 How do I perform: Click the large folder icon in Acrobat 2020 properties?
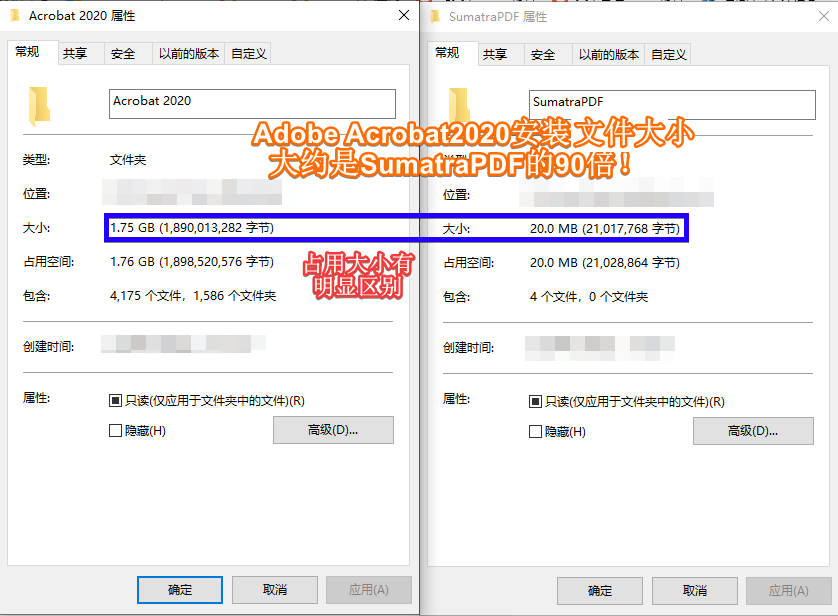(39, 106)
